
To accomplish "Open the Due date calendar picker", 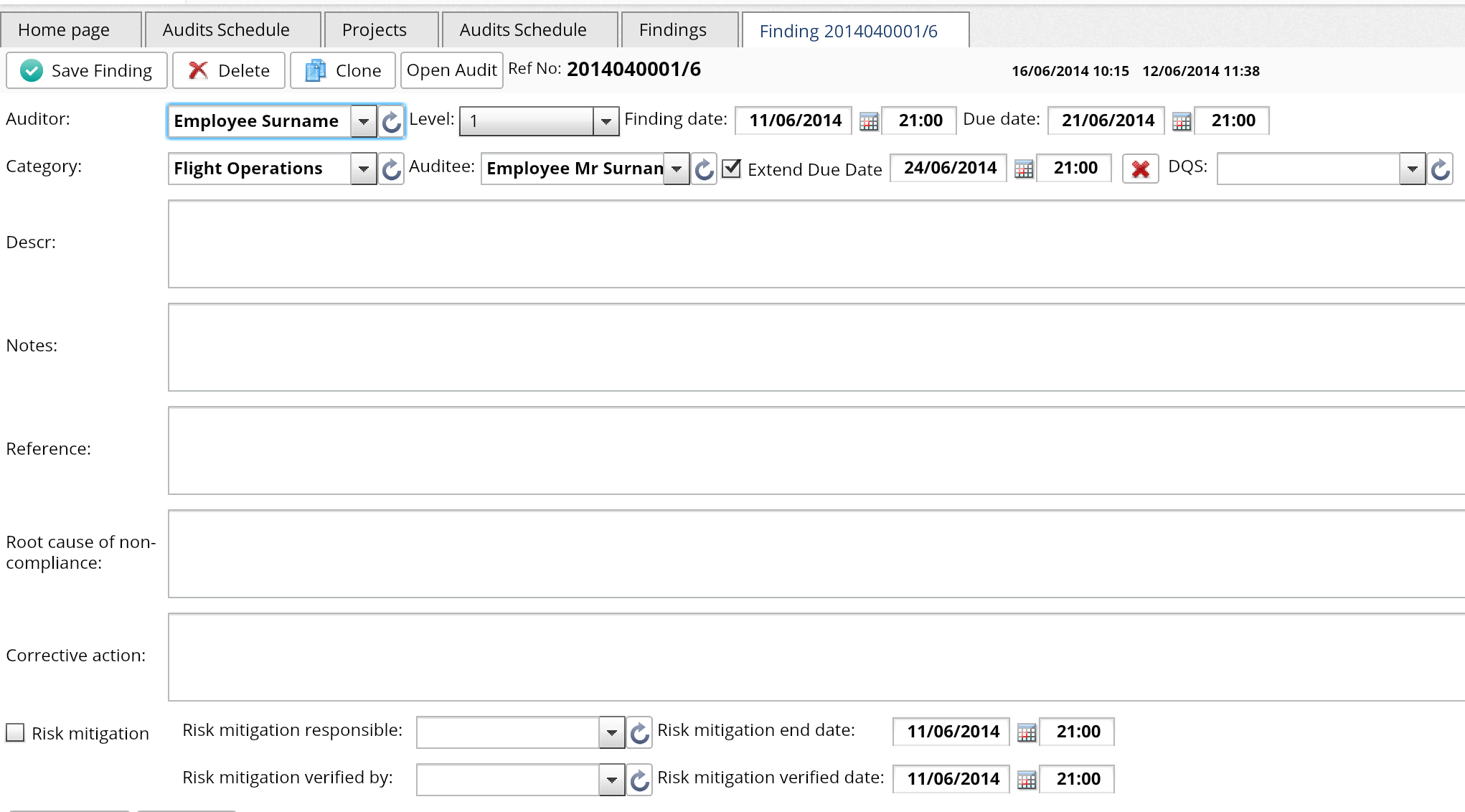I will coord(1182,121).
